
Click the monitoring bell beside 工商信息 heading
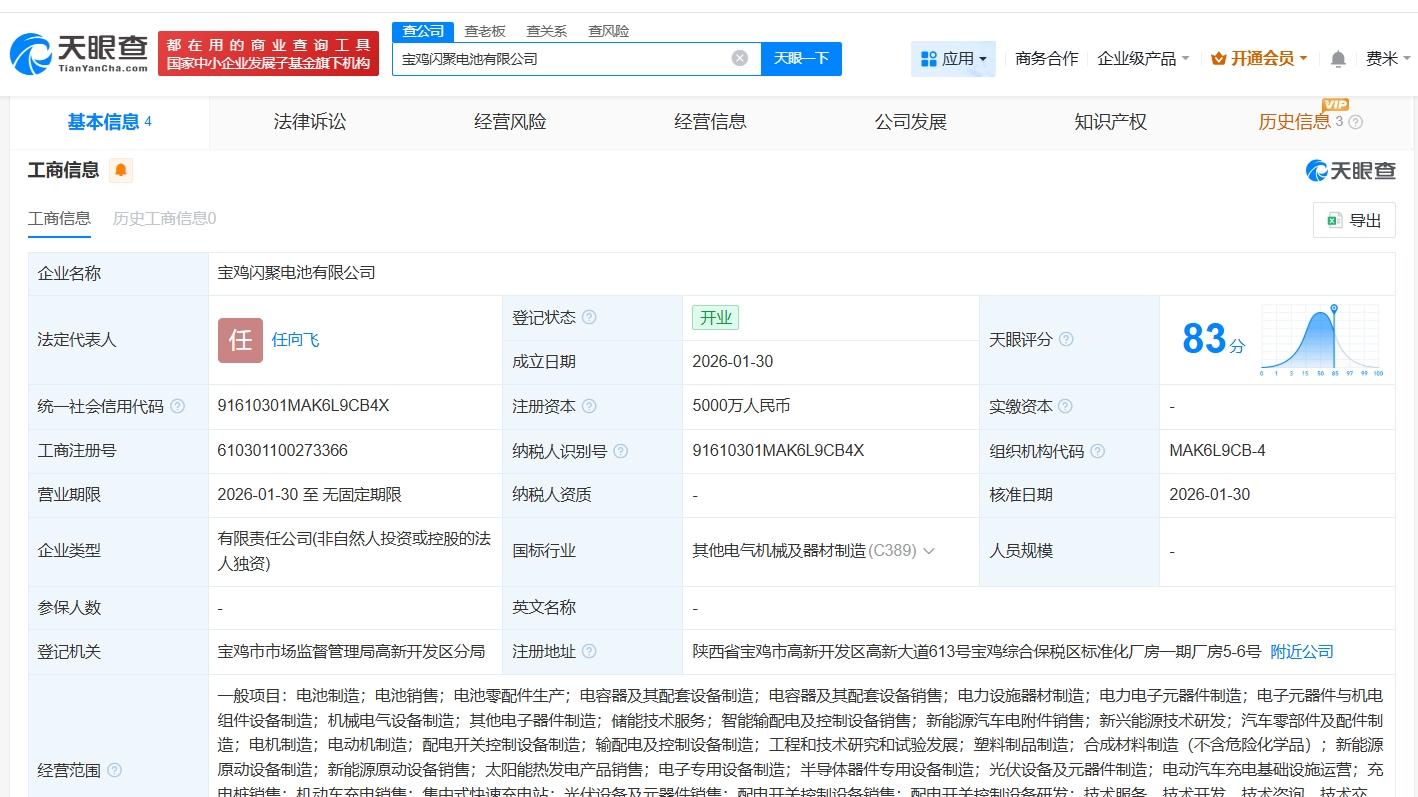click(119, 170)
